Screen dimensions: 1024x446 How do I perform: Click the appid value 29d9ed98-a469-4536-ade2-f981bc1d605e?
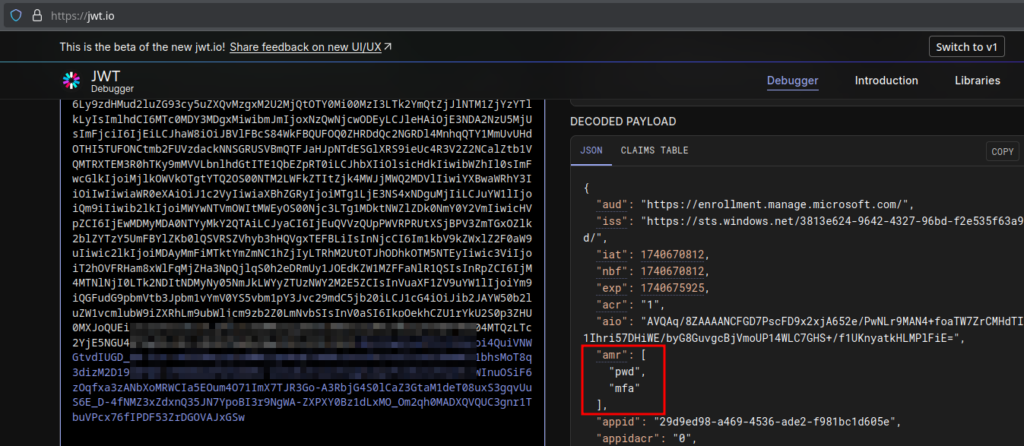pyautogui.click(x=777, y=422)
